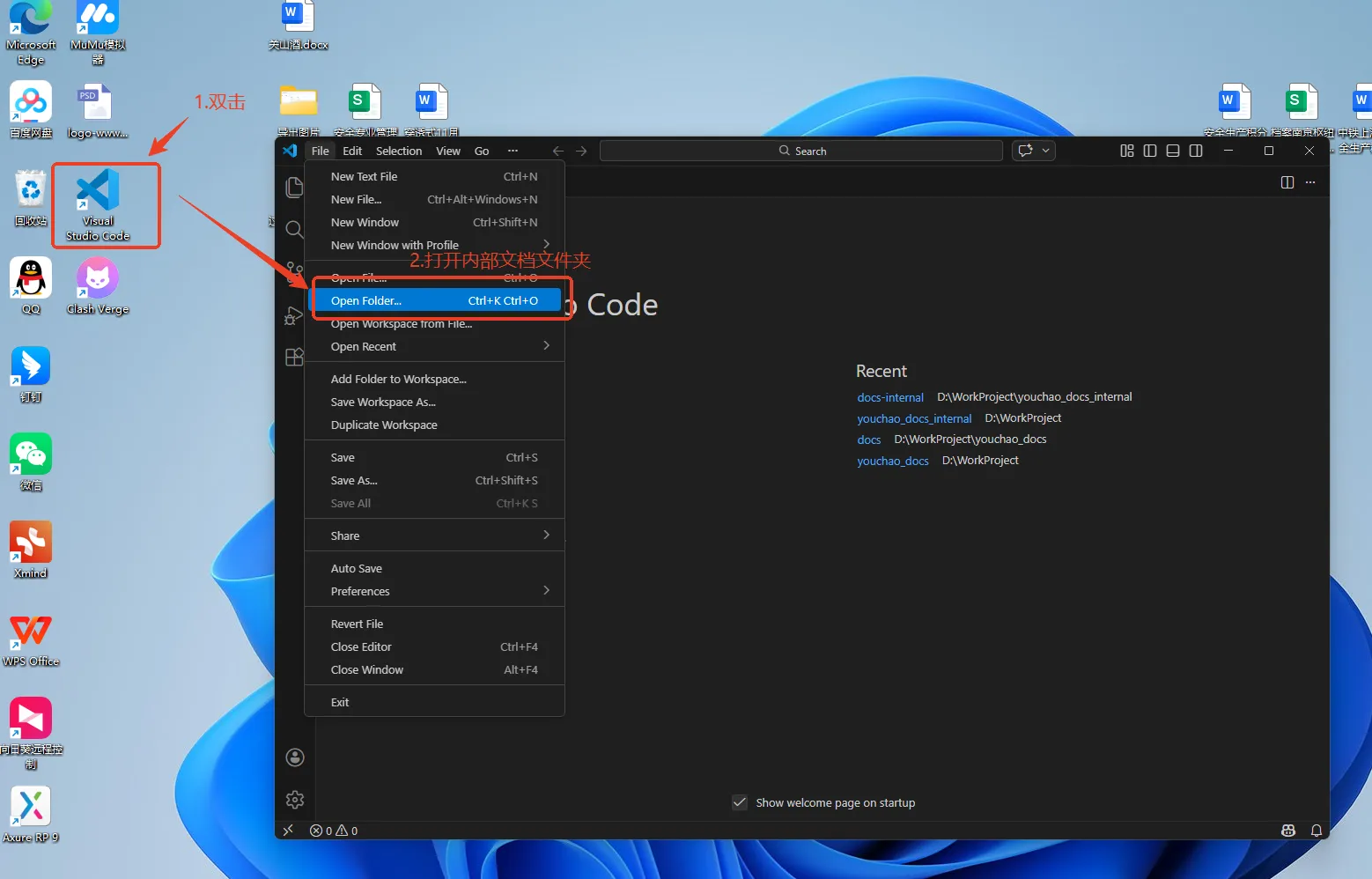Open the Microsoft Edge desktop icon
This screenshot has width=1372, height=879.
coord(31,33)
